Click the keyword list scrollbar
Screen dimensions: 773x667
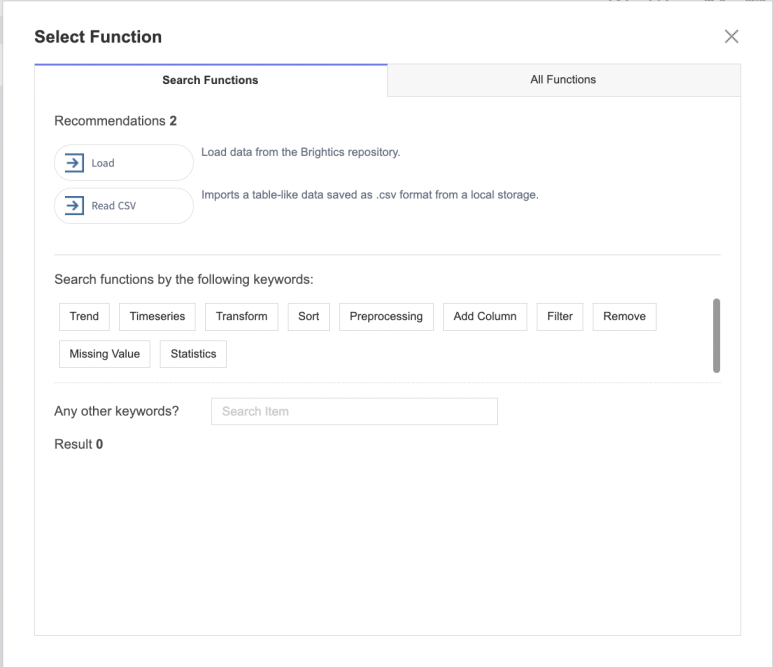click(716, 335)
